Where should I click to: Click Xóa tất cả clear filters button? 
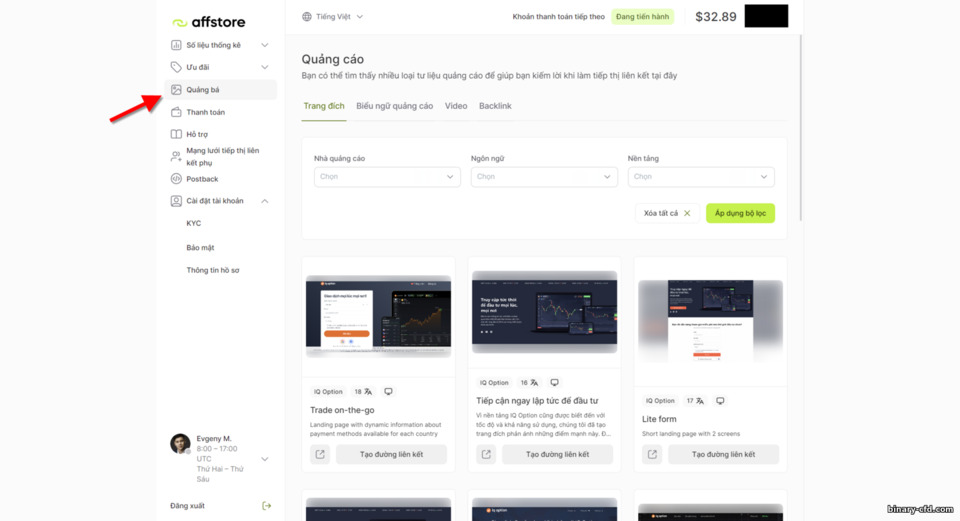[x=667, y=213]
